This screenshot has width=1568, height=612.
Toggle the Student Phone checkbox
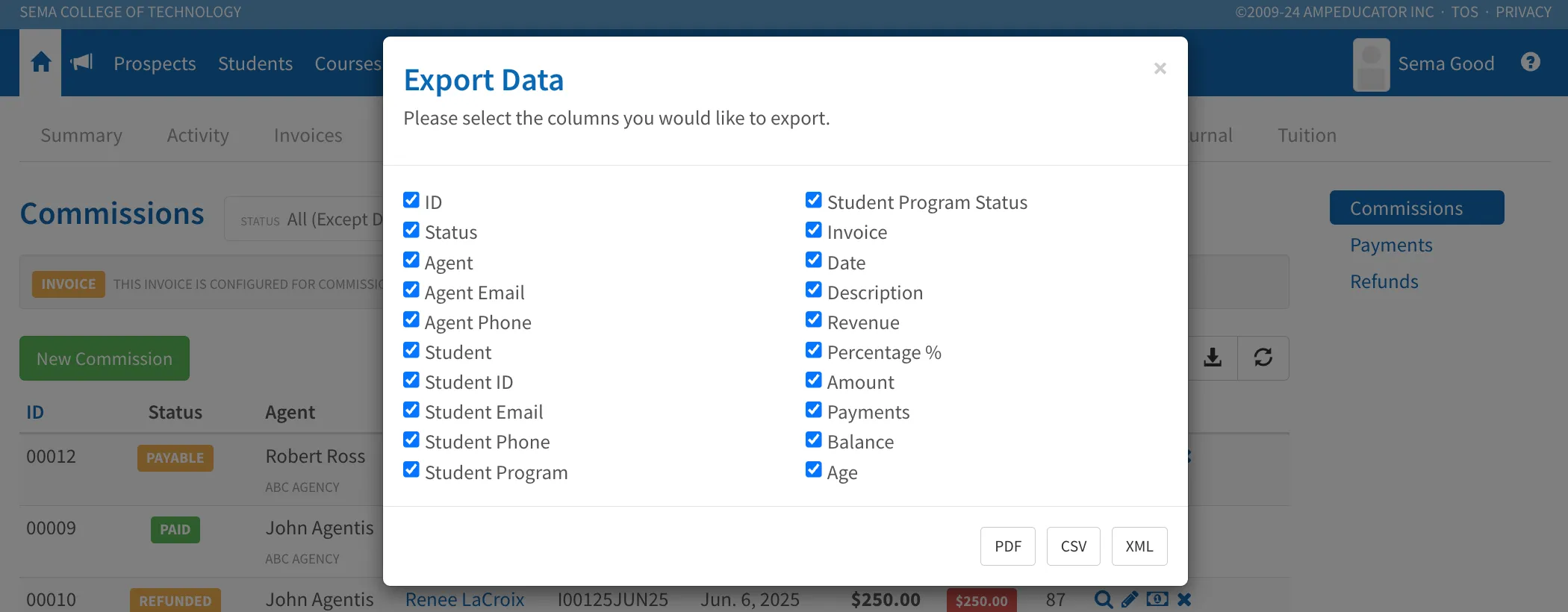click(411, 440)
